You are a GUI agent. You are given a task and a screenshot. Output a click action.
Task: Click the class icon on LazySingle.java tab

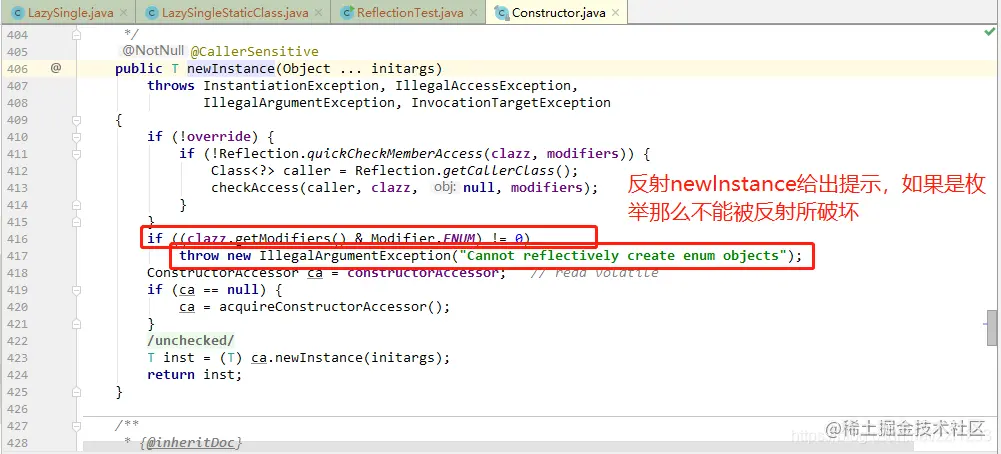17,13
